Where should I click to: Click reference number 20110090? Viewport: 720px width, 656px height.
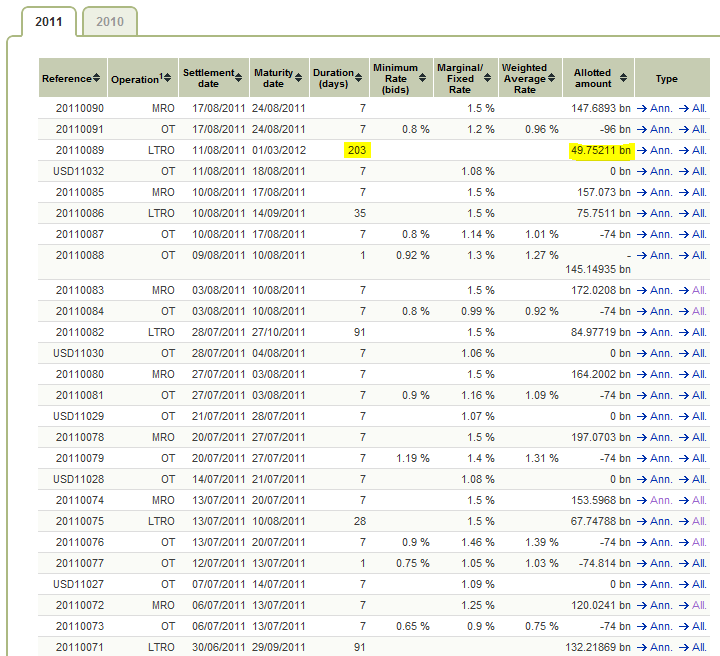(x=80, y=108)
